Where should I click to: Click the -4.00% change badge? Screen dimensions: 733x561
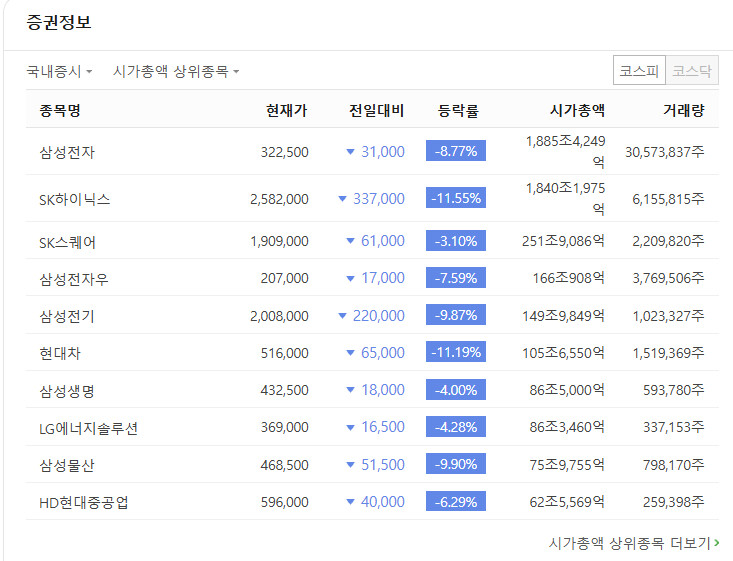[456, 389]
